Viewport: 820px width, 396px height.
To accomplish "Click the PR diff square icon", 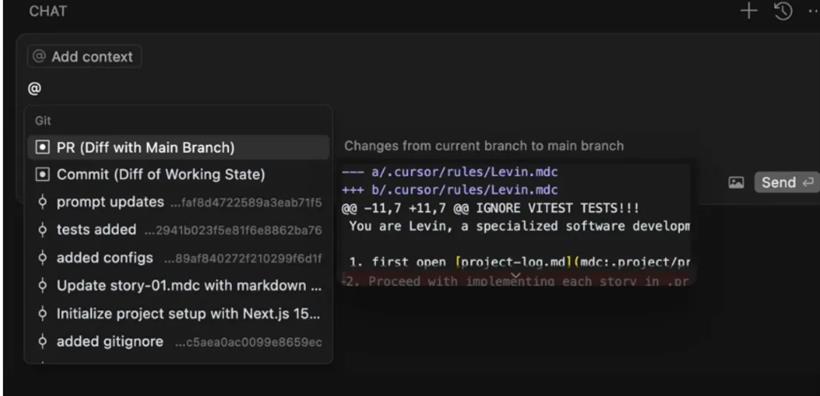I will [x=42, y=148].
